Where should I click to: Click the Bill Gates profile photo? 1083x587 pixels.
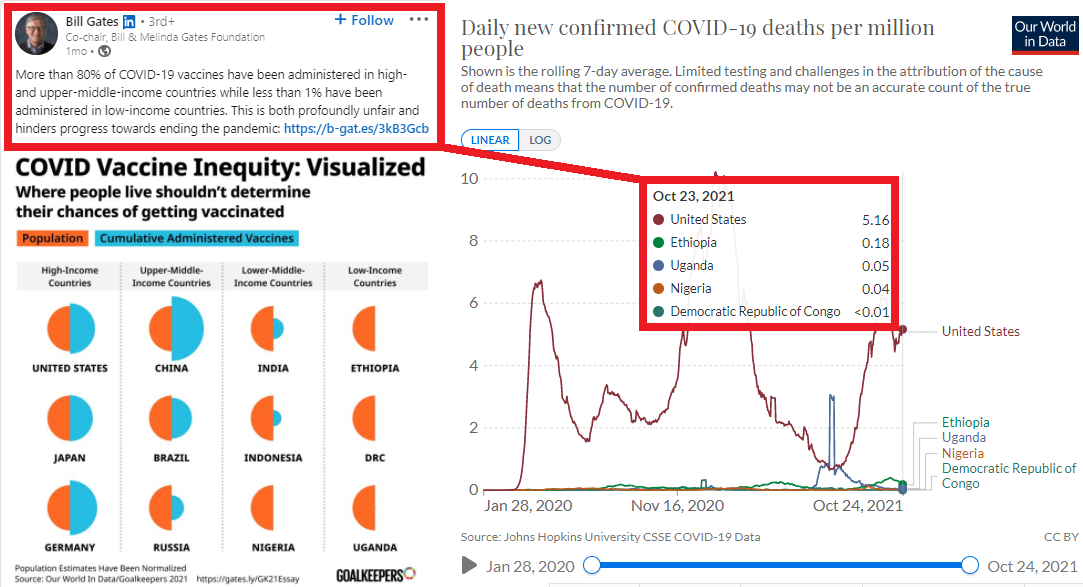36,36
